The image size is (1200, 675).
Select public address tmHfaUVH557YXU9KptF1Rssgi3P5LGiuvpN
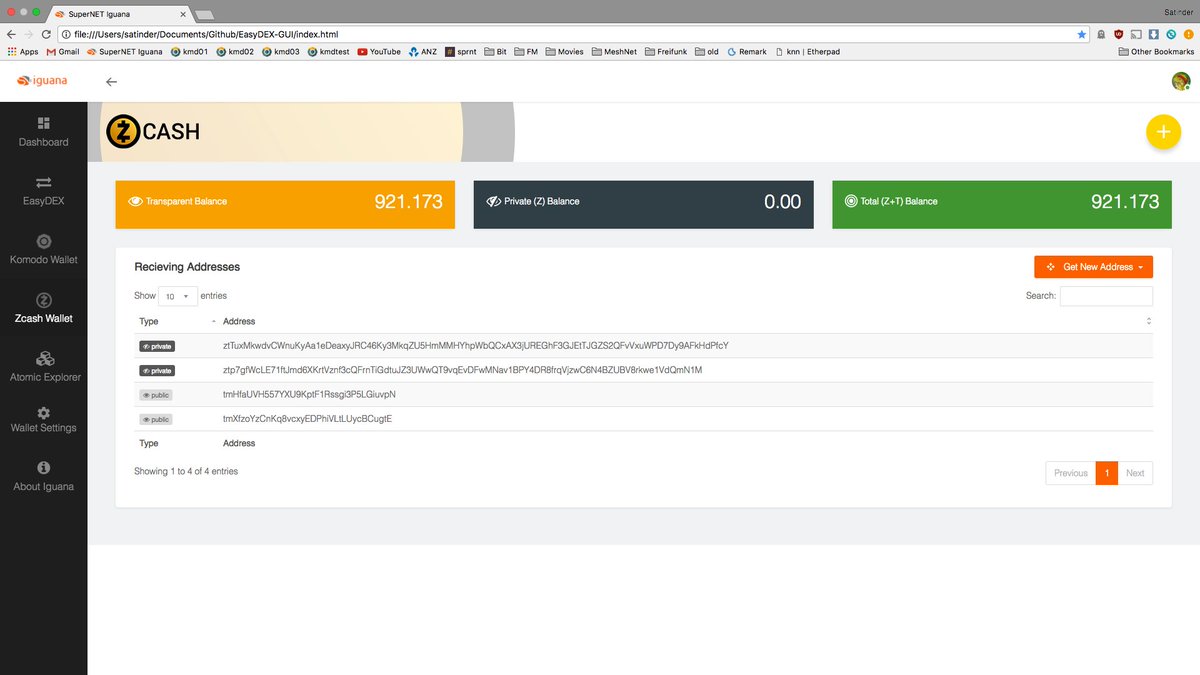click(x=309, y=394)
